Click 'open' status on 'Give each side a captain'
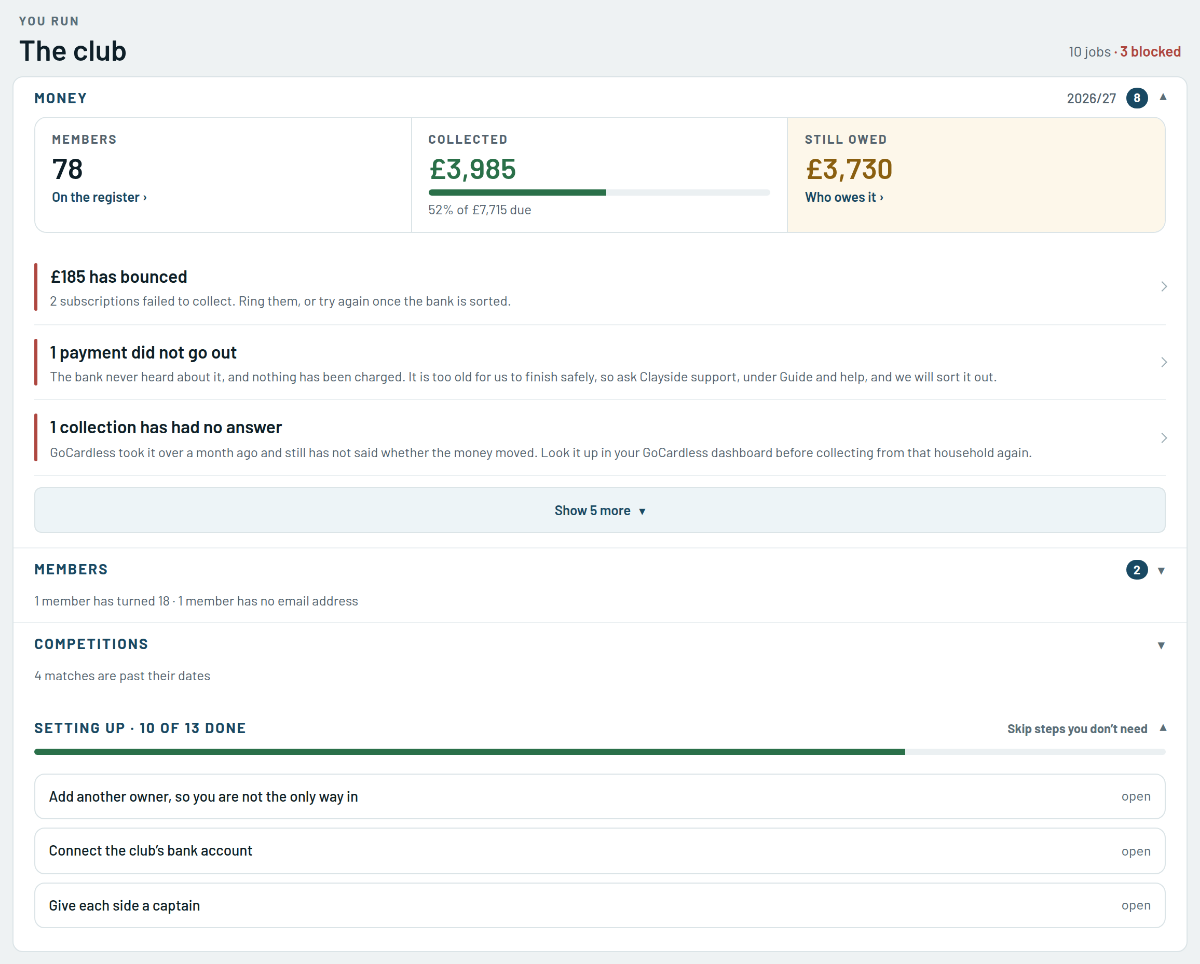The image size is (1200, 964). point(1136,906)
